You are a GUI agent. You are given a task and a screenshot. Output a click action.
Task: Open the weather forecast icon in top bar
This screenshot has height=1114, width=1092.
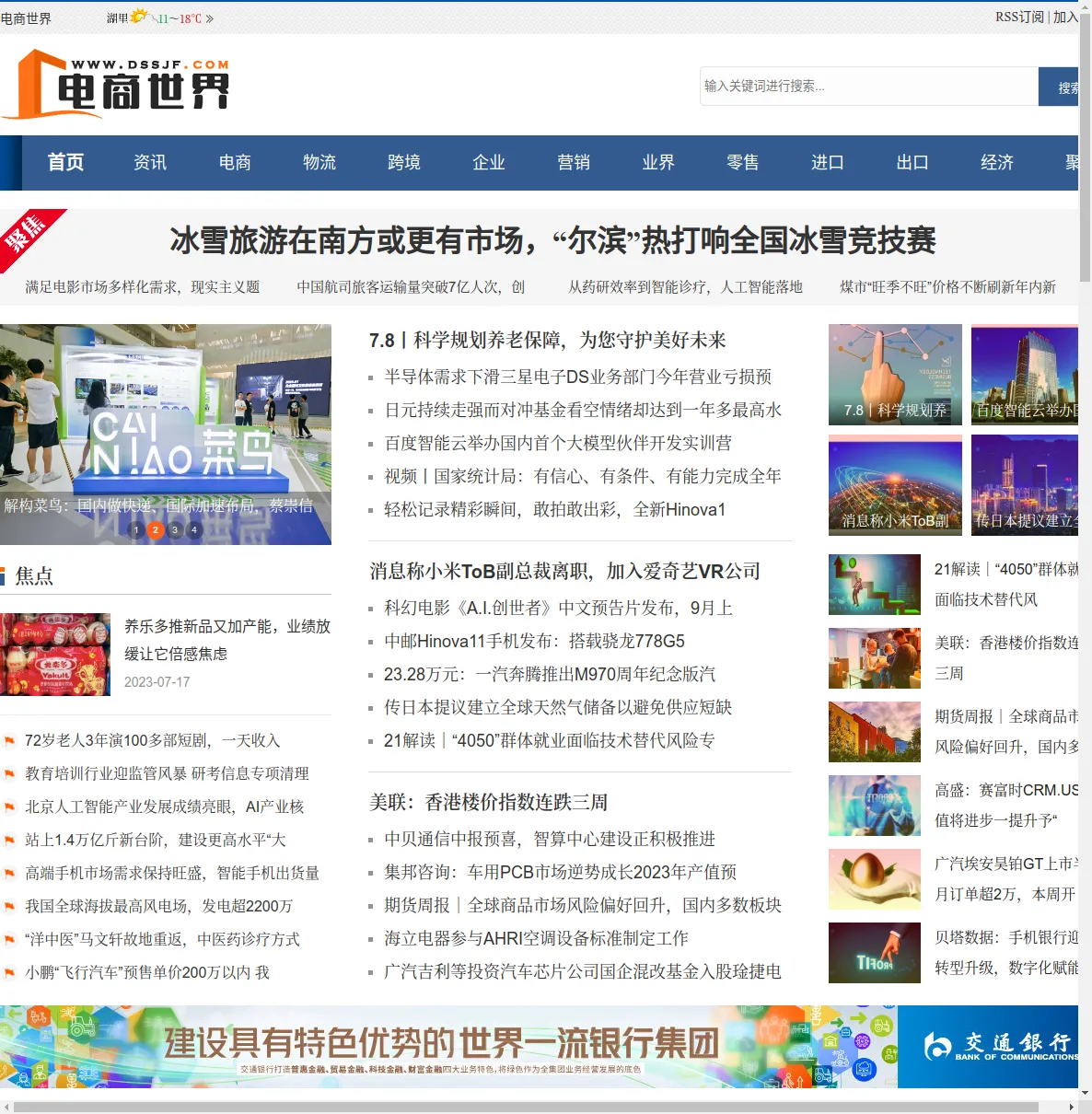coord(139,17)
